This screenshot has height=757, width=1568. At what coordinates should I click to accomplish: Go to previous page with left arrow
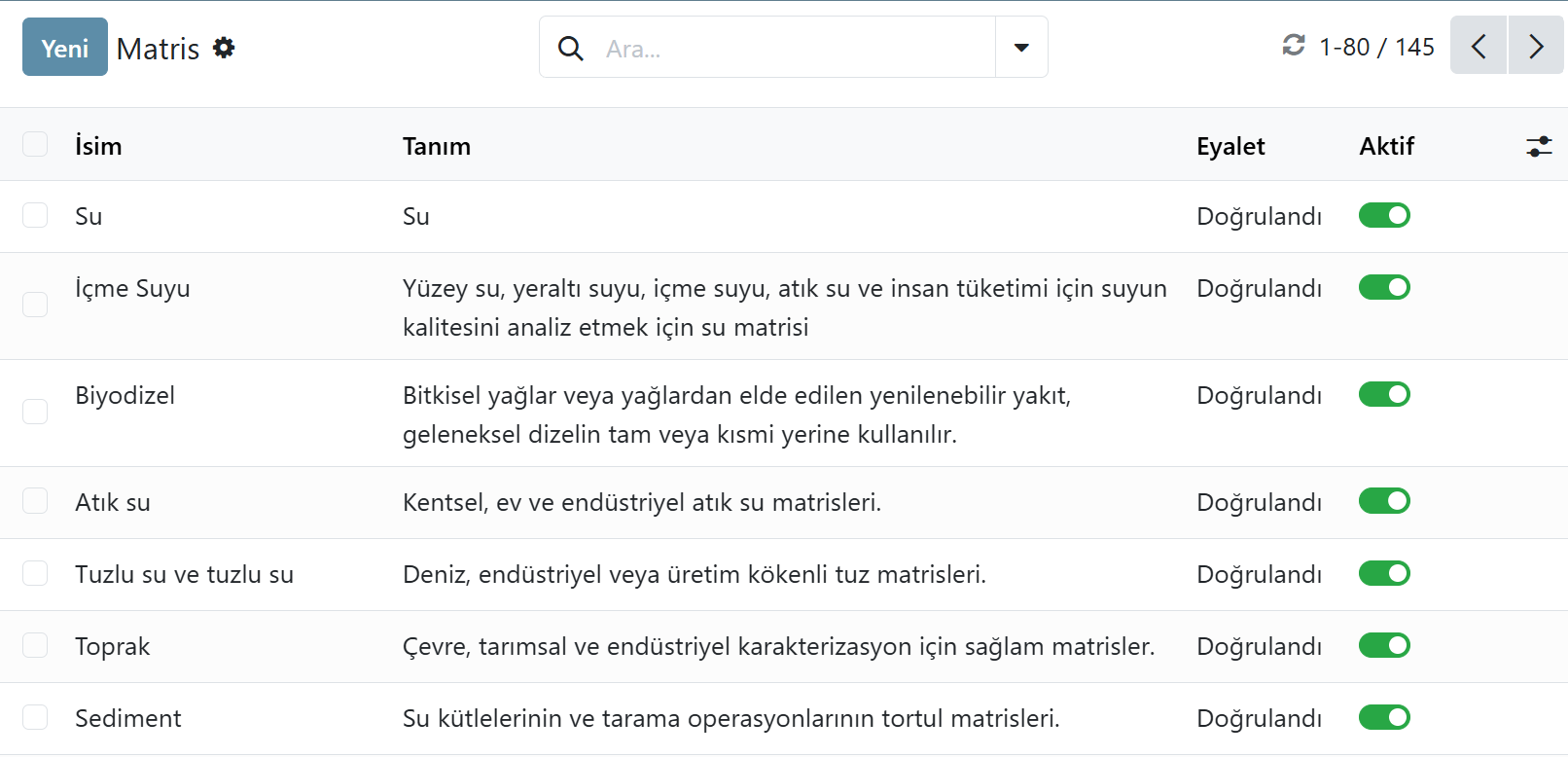pos(1478,46)
